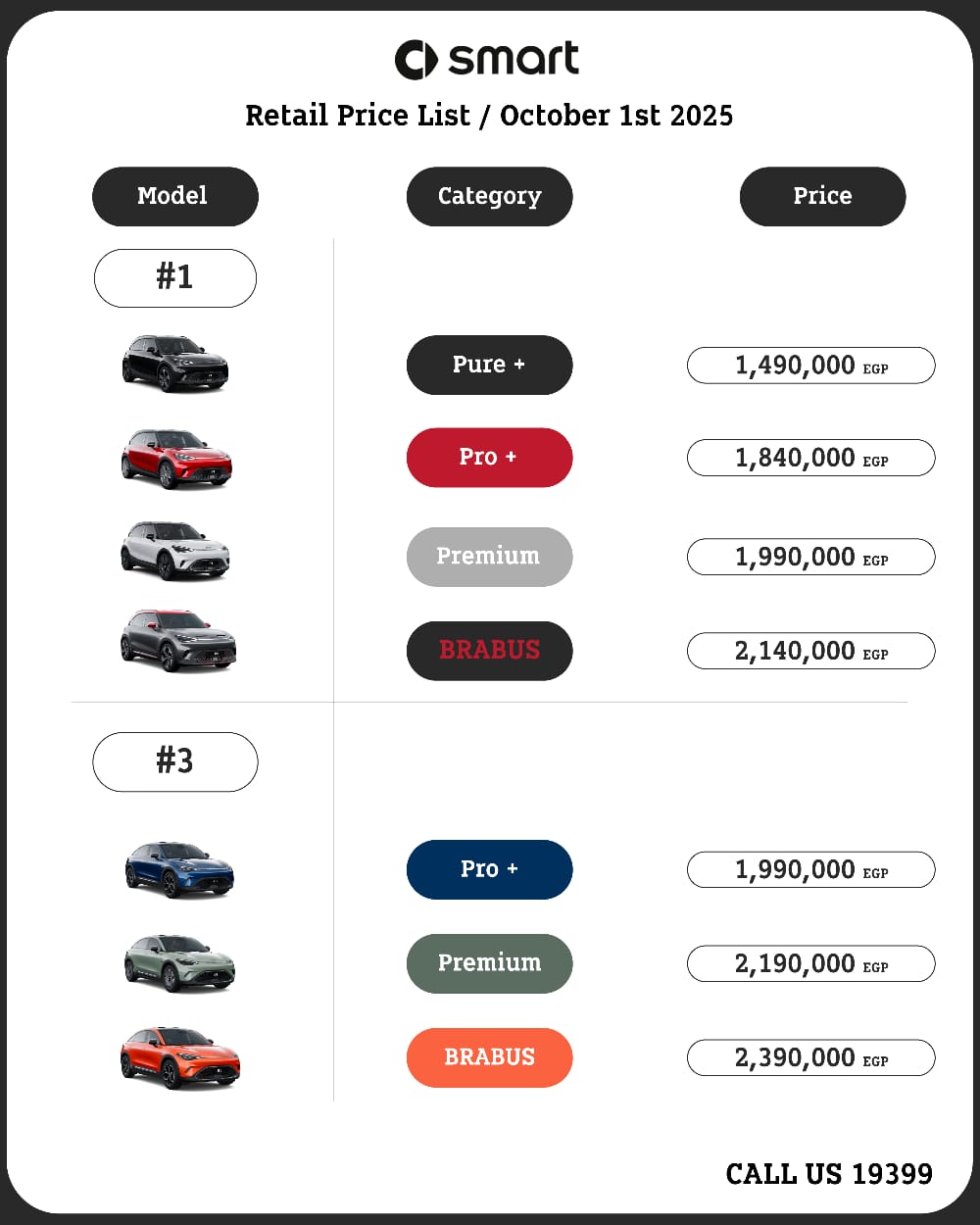
Task: Select the #1 model label
Action: 175,277
